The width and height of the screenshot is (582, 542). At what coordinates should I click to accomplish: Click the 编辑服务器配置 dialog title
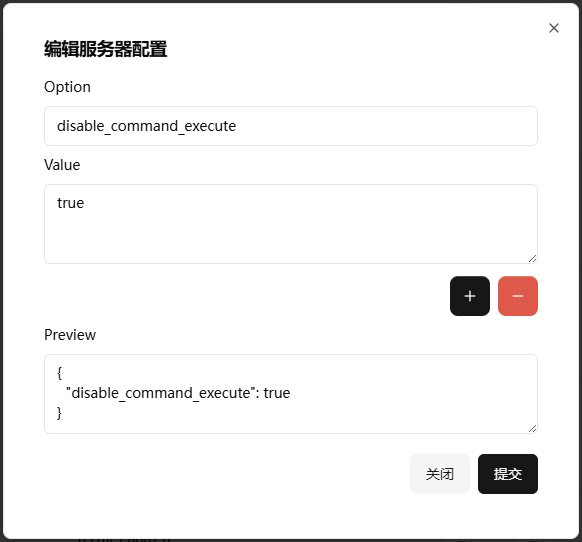point(105,49)
